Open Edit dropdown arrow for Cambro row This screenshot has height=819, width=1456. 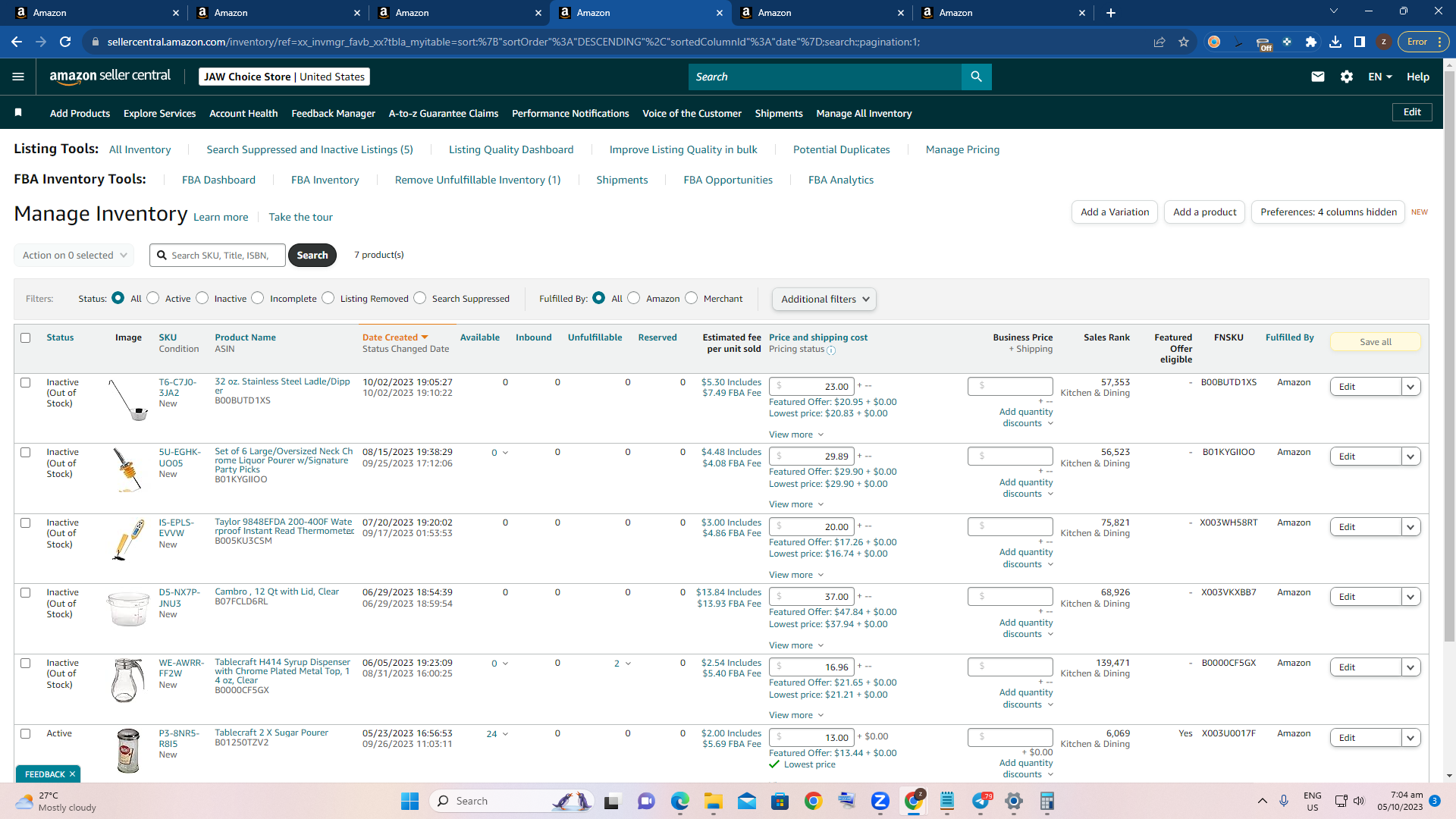(x=1410, y=597)
